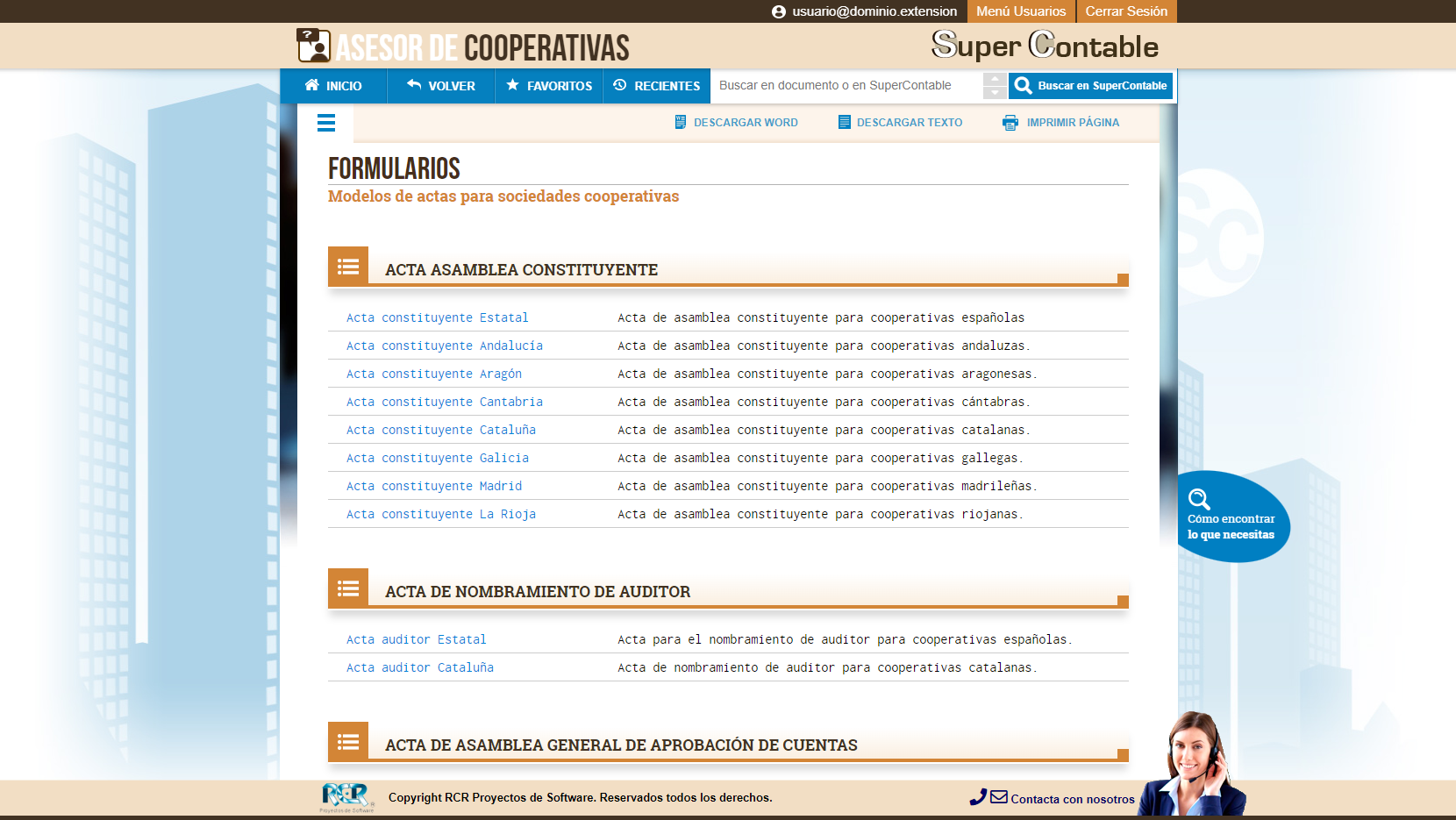Click the text document download icon
This screenshot has width=1456, height=820.
click(x=845, y=122)
